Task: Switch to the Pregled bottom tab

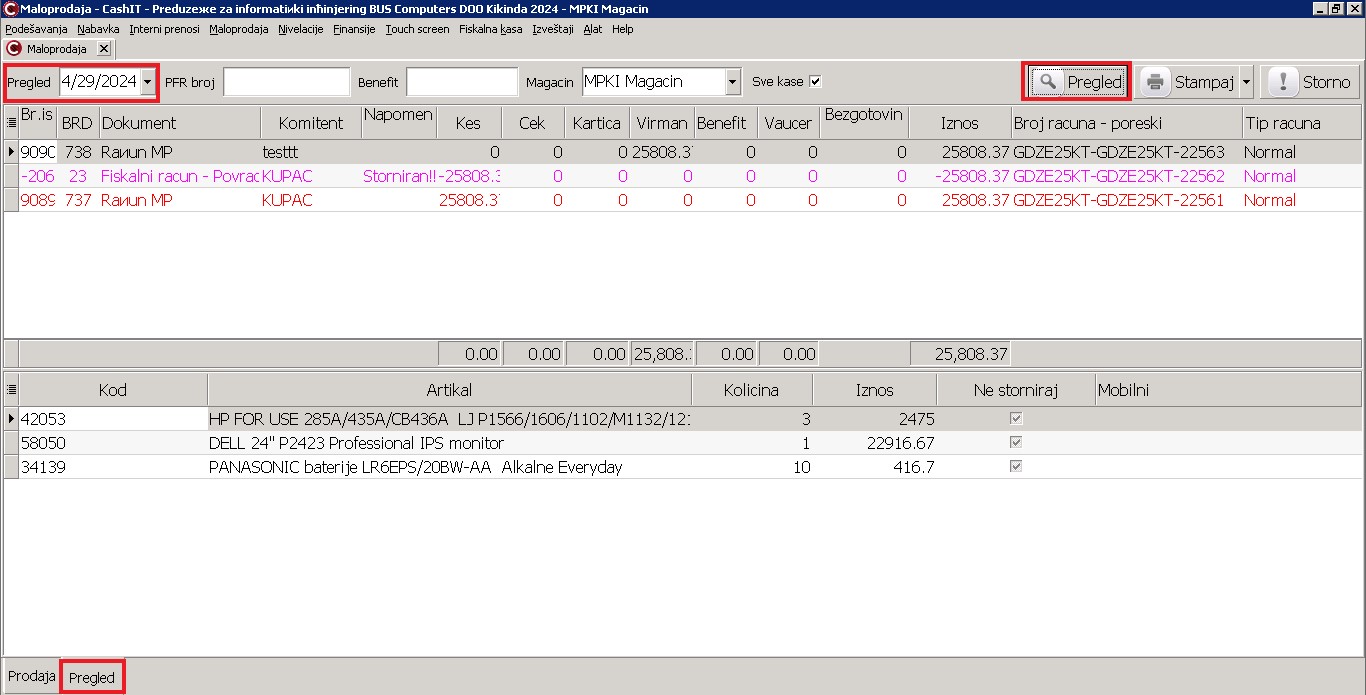Action: tap(92, 678)
